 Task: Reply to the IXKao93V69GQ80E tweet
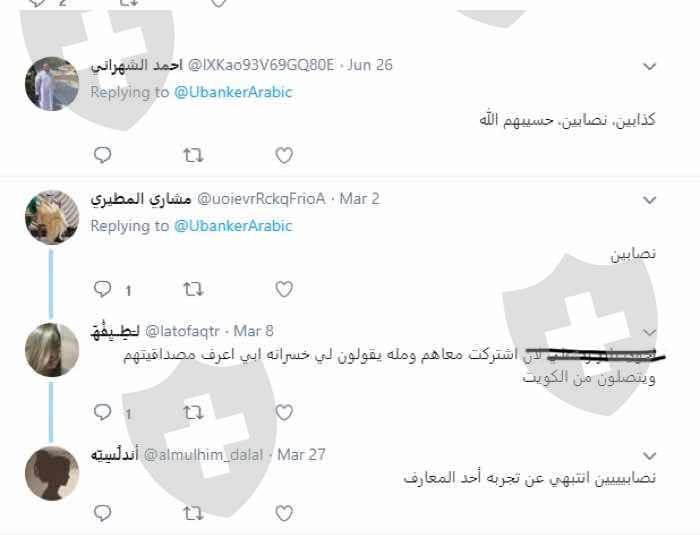pyautogui.click(x=103, y=155)
